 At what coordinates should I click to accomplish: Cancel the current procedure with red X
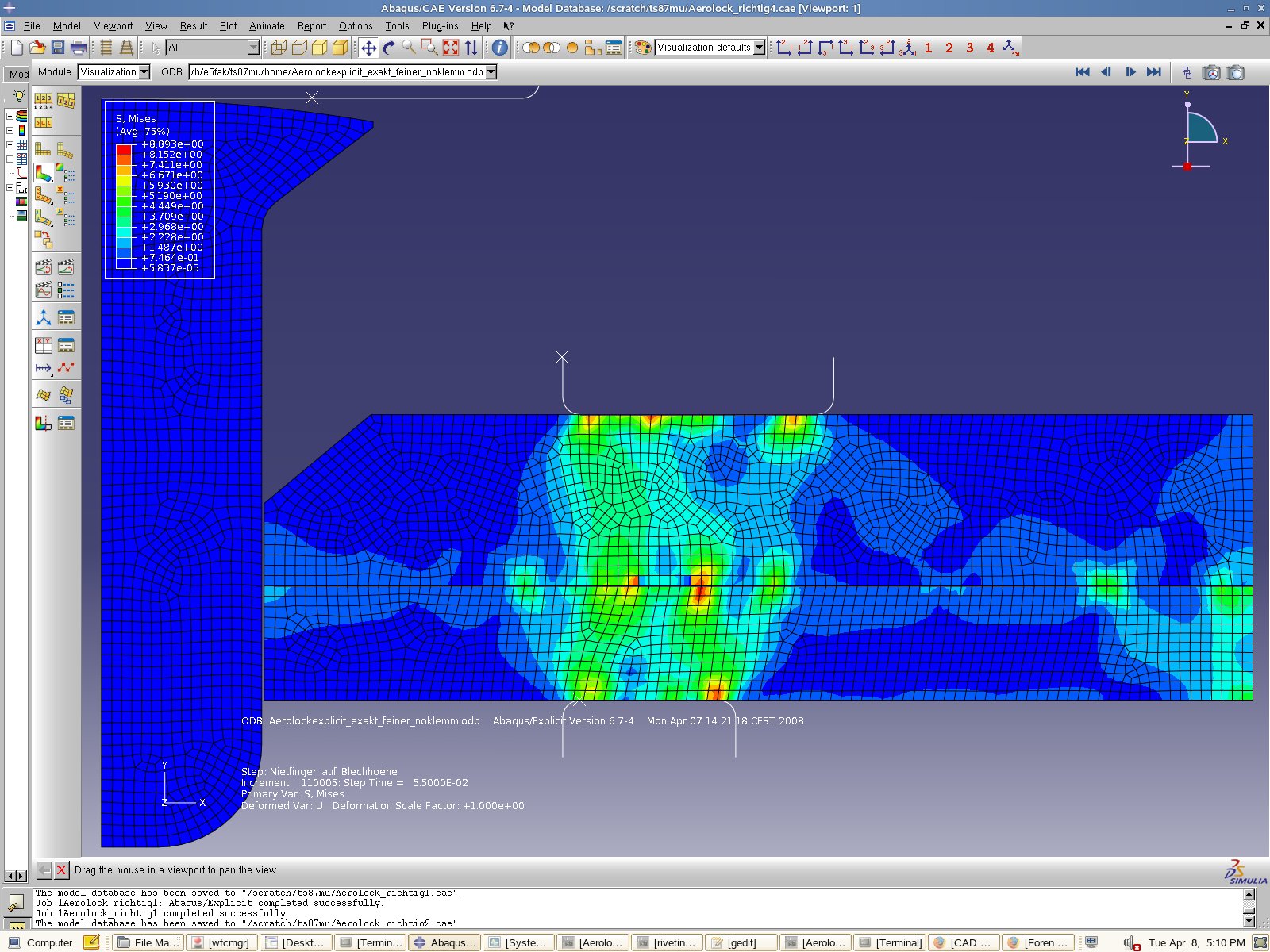click(x=61, y=870)
